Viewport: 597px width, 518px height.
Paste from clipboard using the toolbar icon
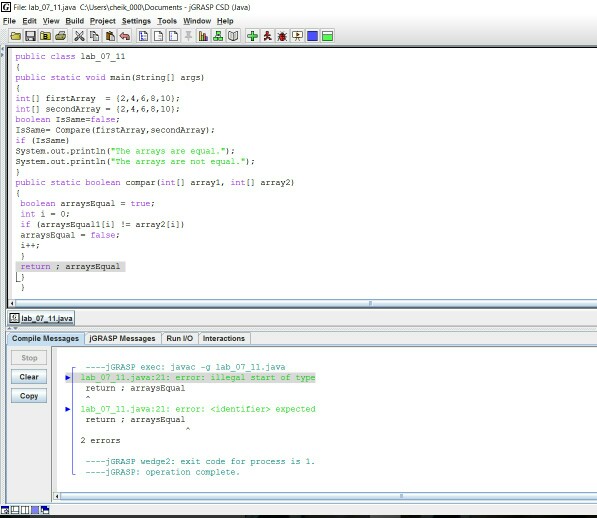(x=110, y=37)
